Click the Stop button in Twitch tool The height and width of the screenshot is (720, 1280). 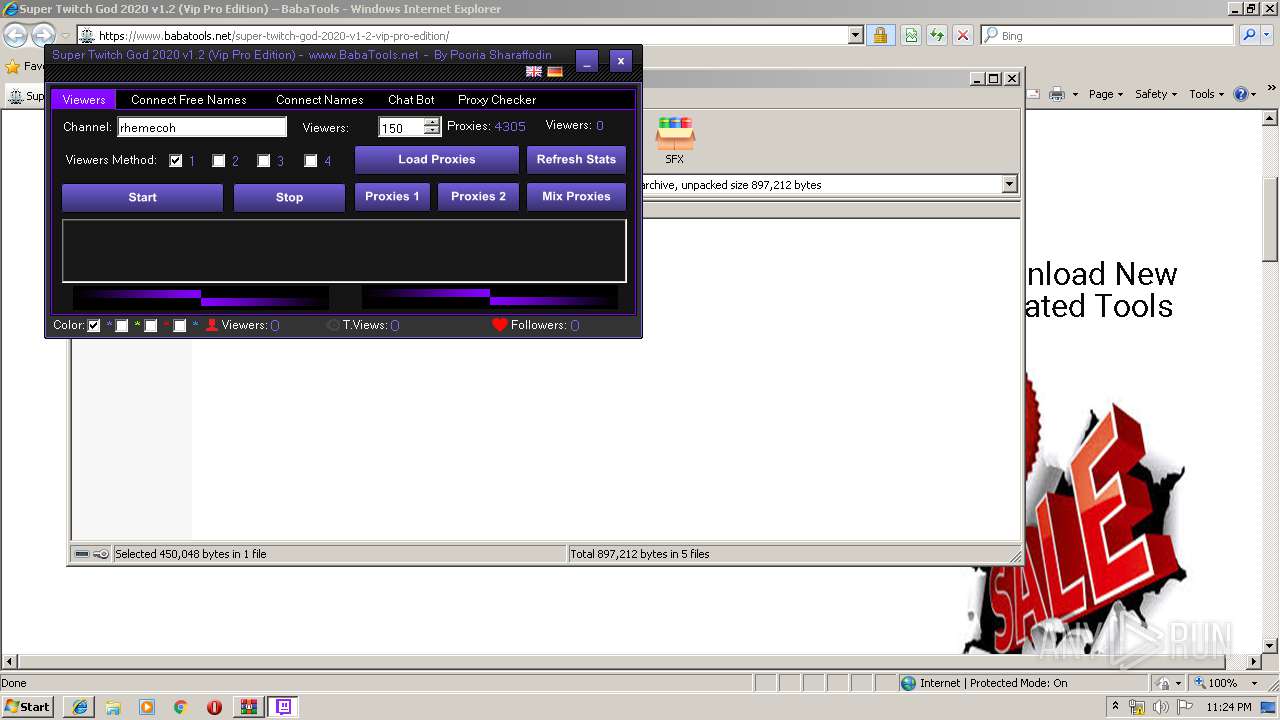289,197
